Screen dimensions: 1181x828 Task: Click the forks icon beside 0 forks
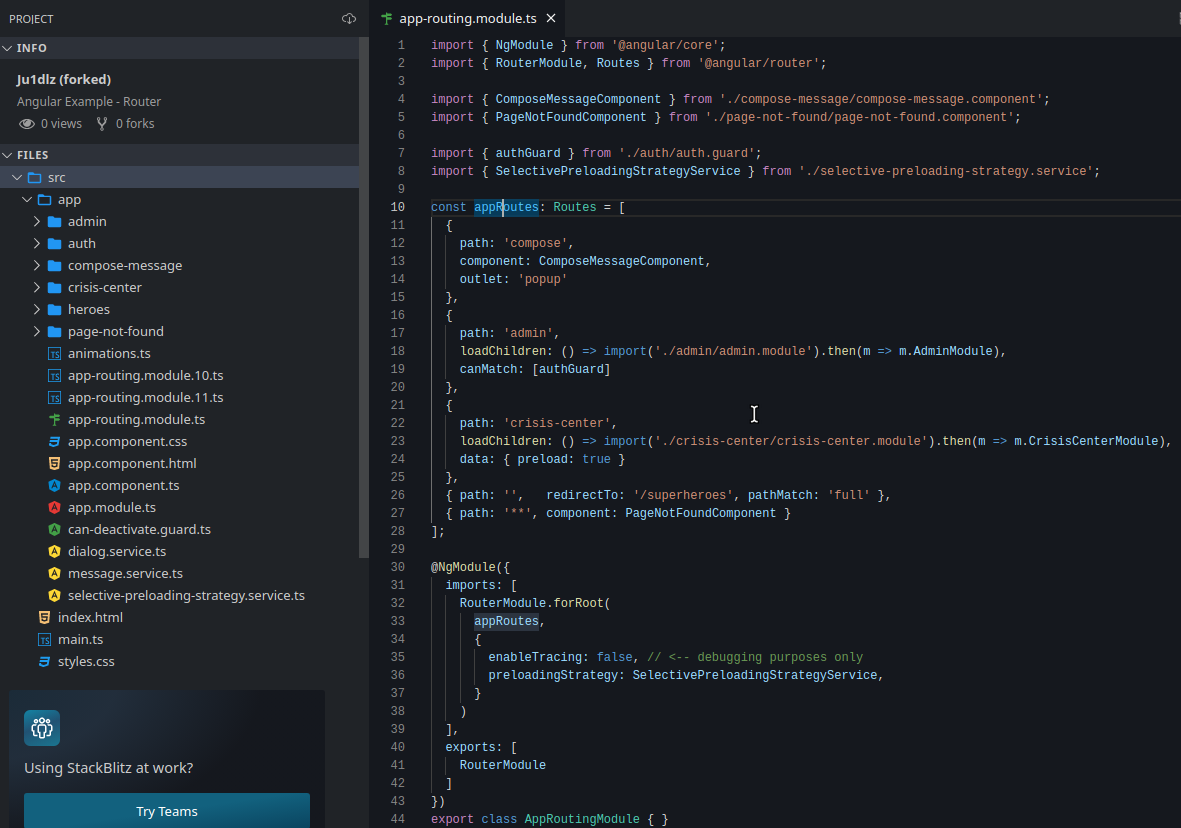coord(102,124)
